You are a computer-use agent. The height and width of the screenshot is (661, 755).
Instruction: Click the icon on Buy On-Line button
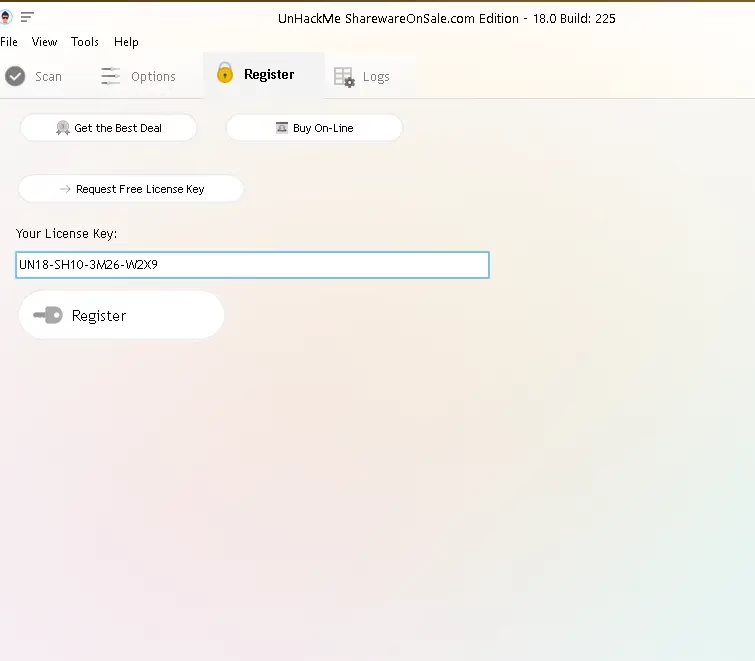tap(282, 128)
